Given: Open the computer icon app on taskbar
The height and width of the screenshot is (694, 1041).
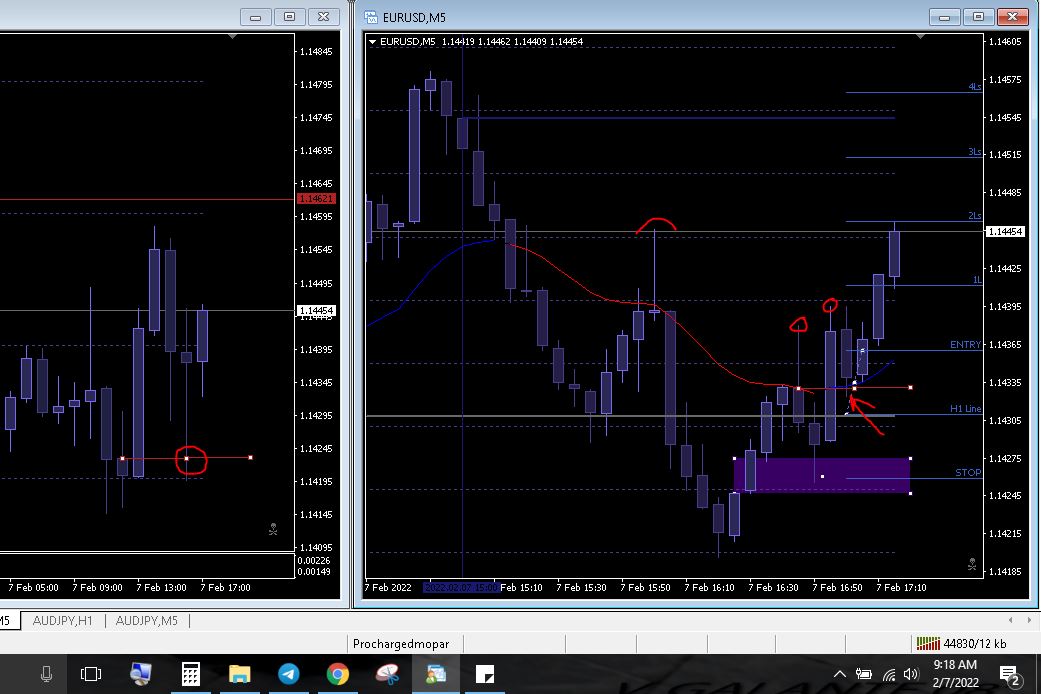Looking at the screenshot, I should [x=140, y=674].
